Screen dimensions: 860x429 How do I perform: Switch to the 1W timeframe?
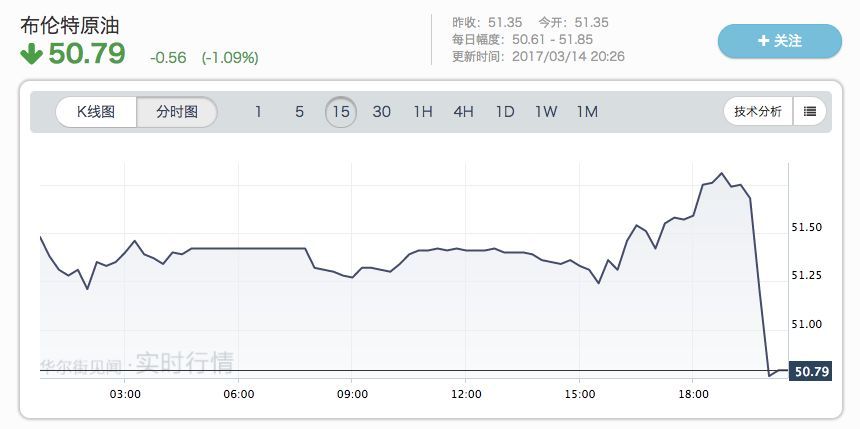[x=546, y=112]
